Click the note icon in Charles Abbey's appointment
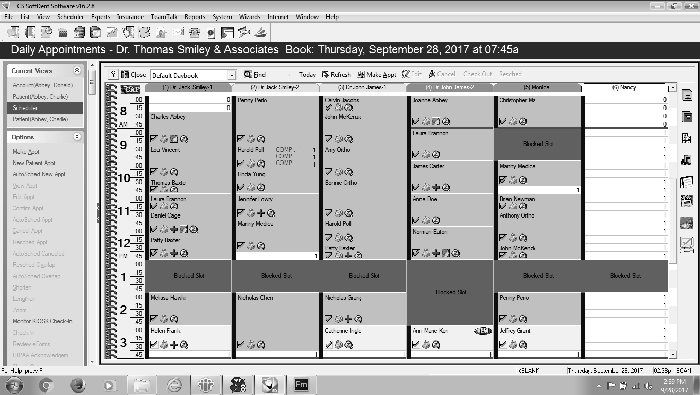Screen dimensions: 700x395 (x=174, y=139)
